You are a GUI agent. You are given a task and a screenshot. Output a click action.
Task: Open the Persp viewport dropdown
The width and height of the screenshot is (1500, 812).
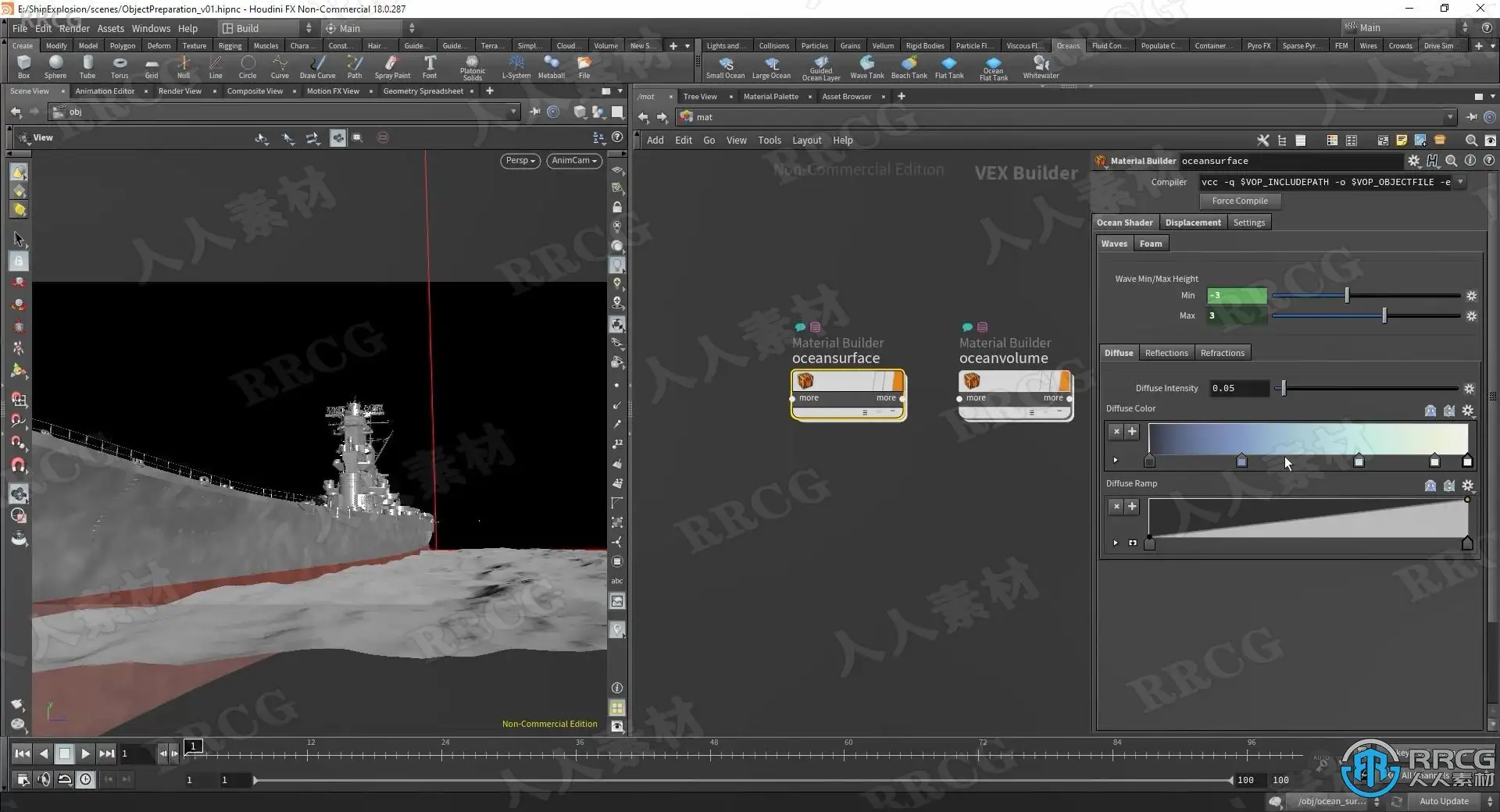[520, 161]
